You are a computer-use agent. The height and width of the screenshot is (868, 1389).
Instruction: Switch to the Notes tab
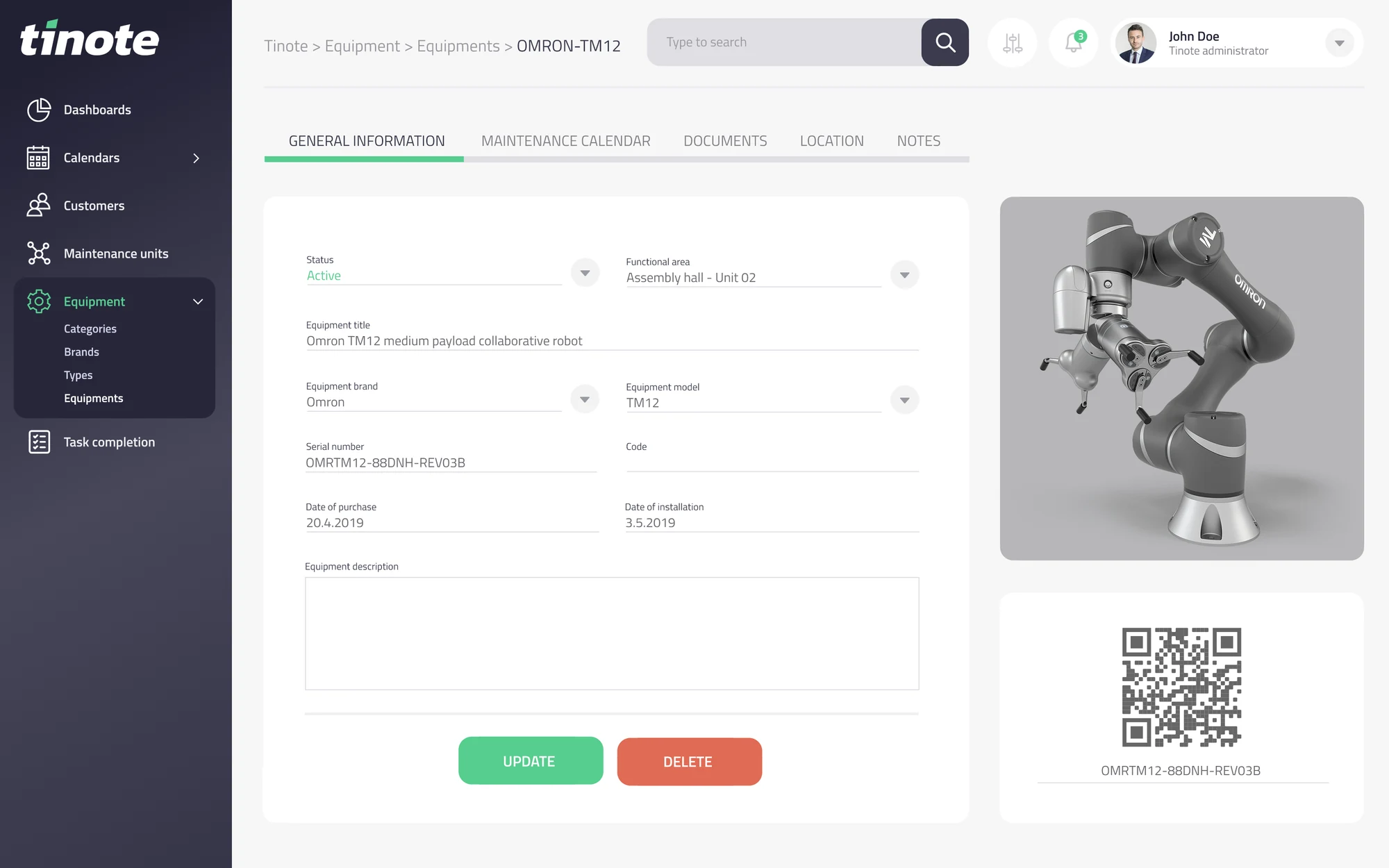(918, 141)
